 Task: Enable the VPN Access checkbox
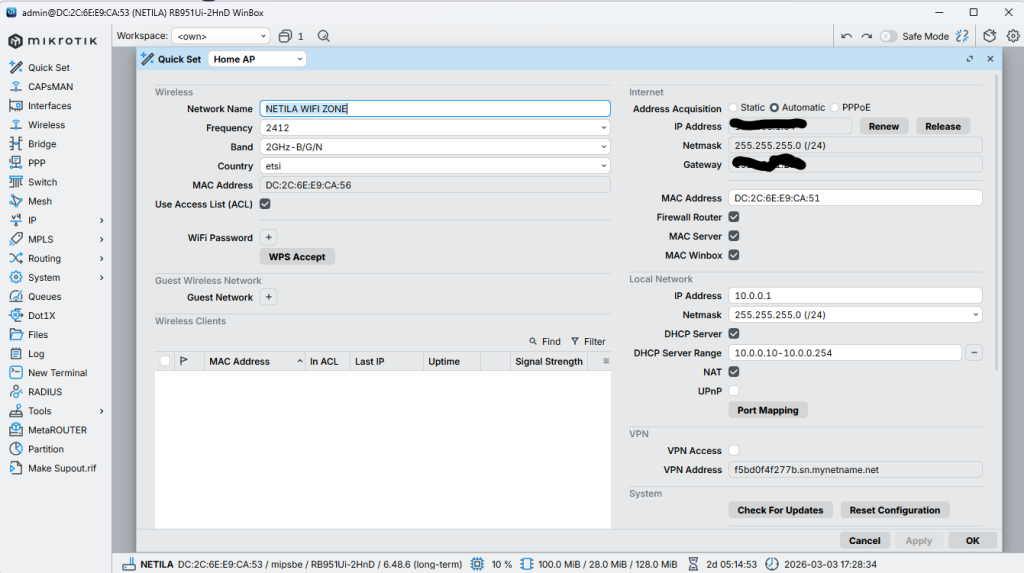pyautogui.click(x=734, y=450)
